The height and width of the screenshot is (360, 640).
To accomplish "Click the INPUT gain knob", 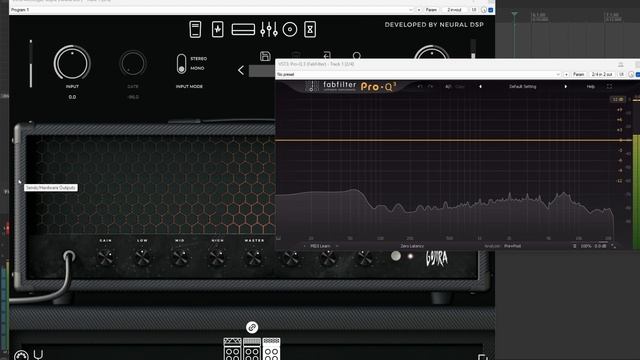I will pos(72,63).
